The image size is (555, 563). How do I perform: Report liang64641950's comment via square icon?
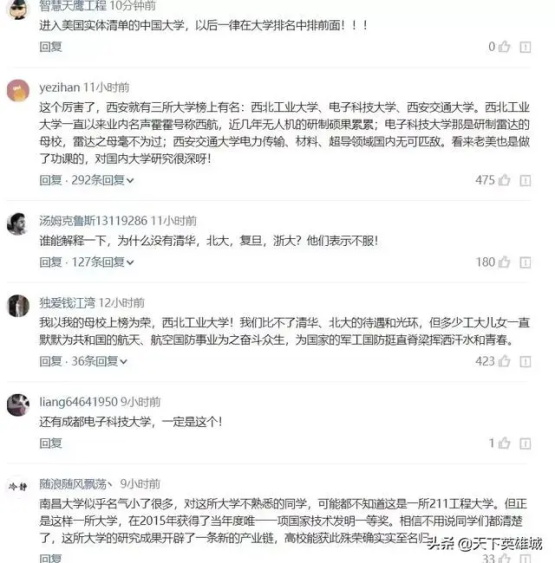[525, 444]
